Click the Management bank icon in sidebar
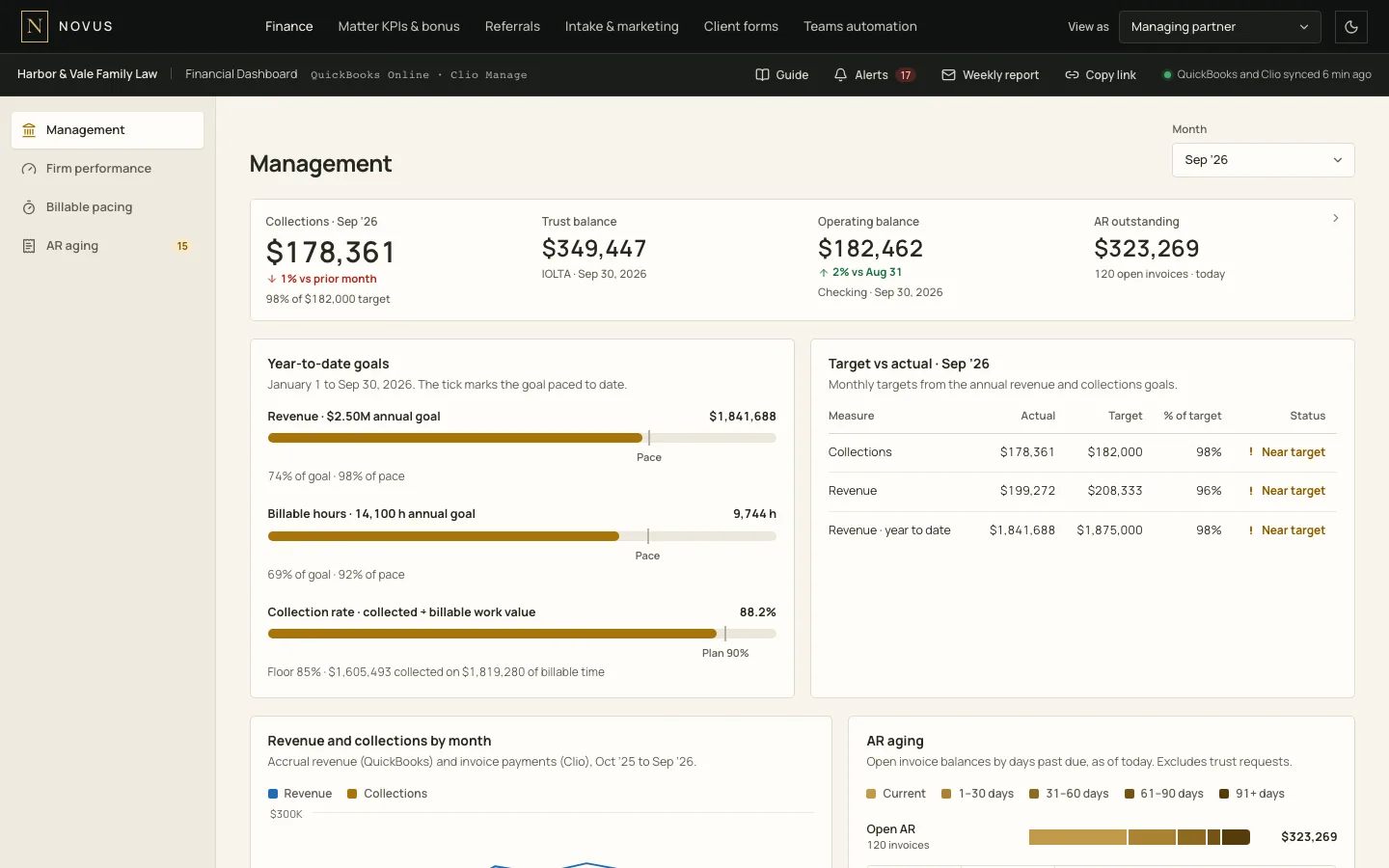Viewport: 1389px width, 868px height. [29, 130]
